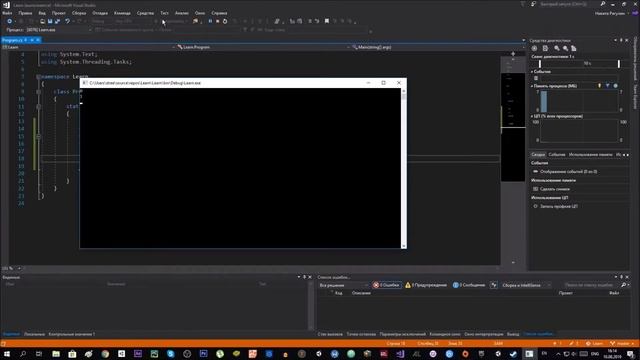Image resolution: width=640 pixels, height=360 pixels.
Task: Click the bookmark toolbar icon
Action: (327, 21)
